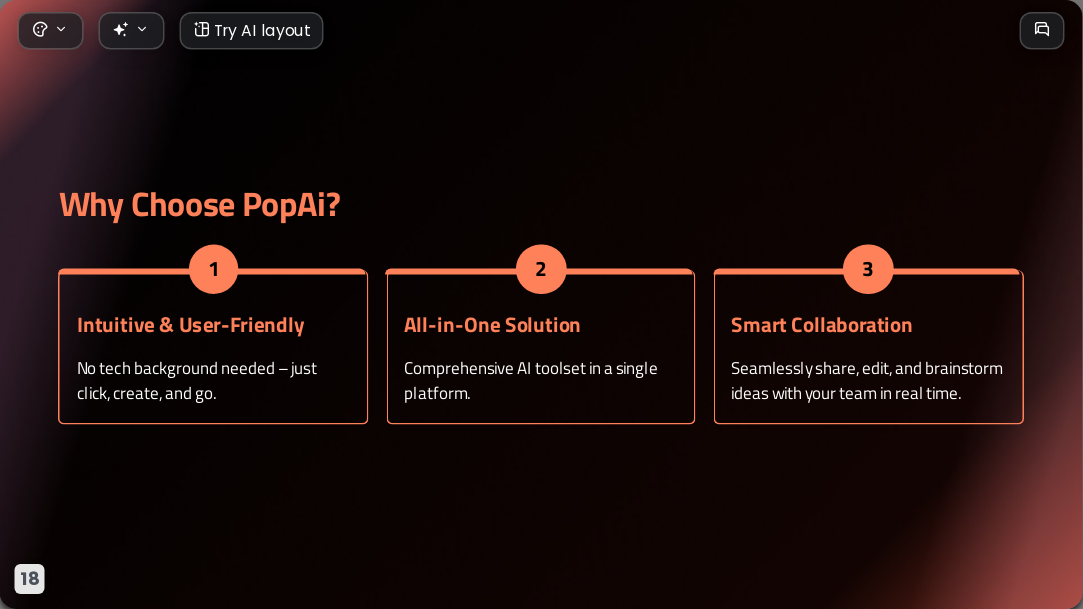Select the Smart Collaboration heading
This screenshot has height=609, width=1083.
click(x=821, y=325)
